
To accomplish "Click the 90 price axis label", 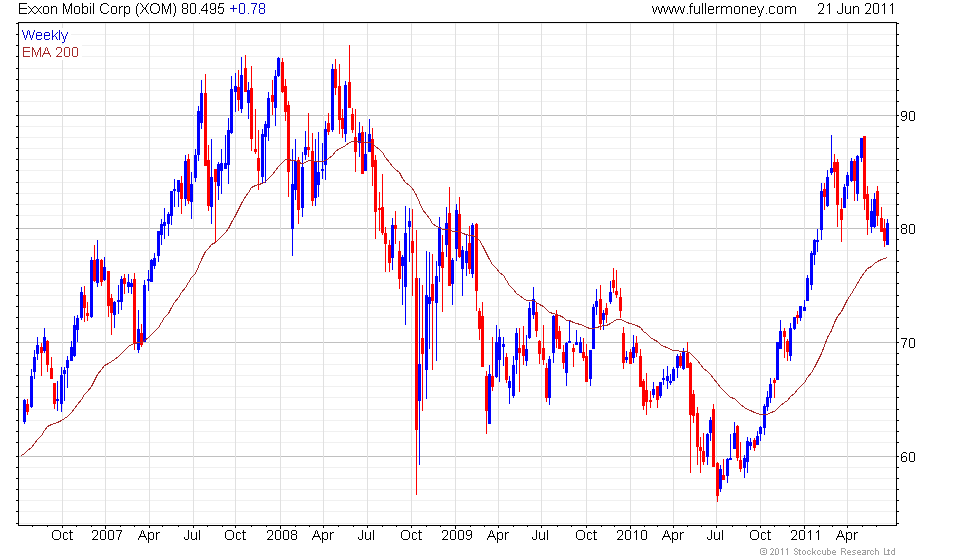I will click(x=908, y=116).
